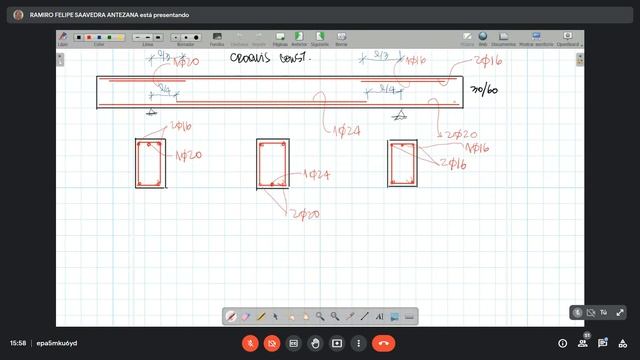The image size is (640, 360).
Task: Open left side panel tab
Action: coord(60,60)
